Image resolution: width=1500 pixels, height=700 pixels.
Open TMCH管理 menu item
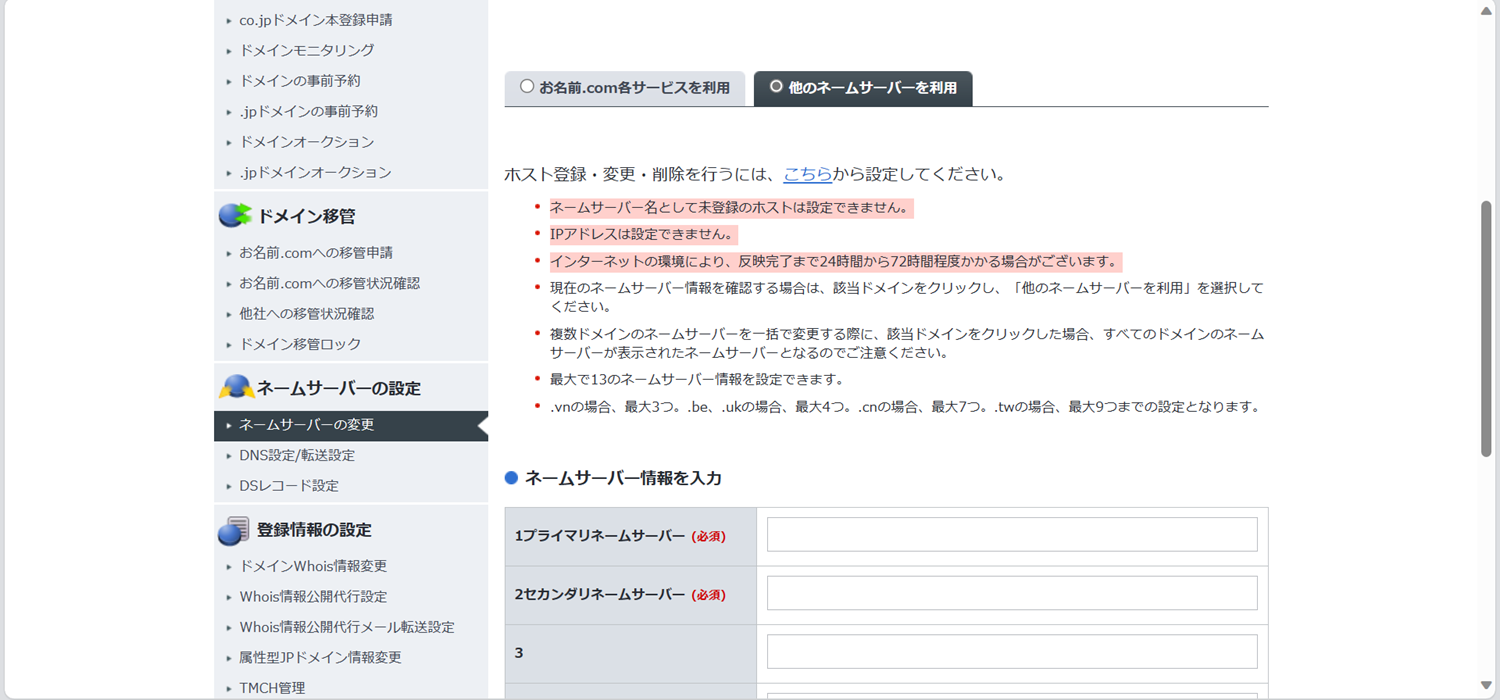tap(272, 688)
